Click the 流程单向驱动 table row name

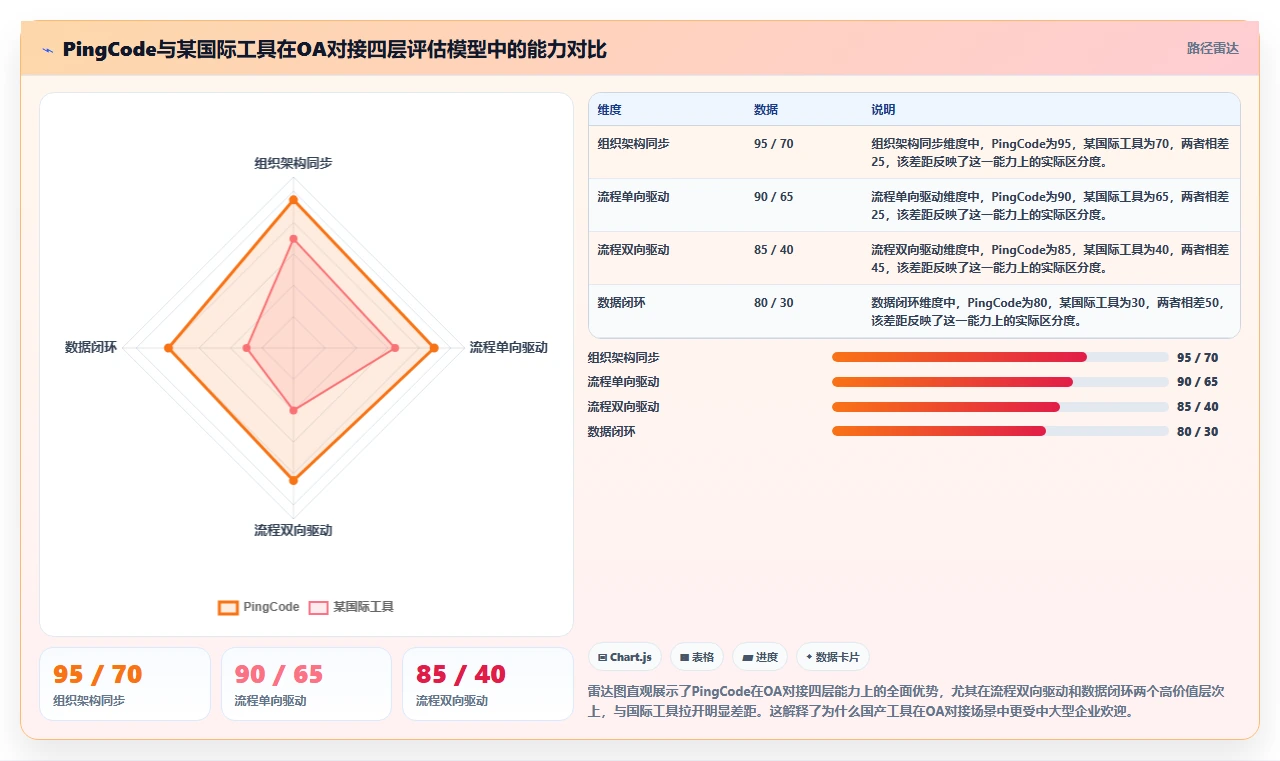click(634, 197)
